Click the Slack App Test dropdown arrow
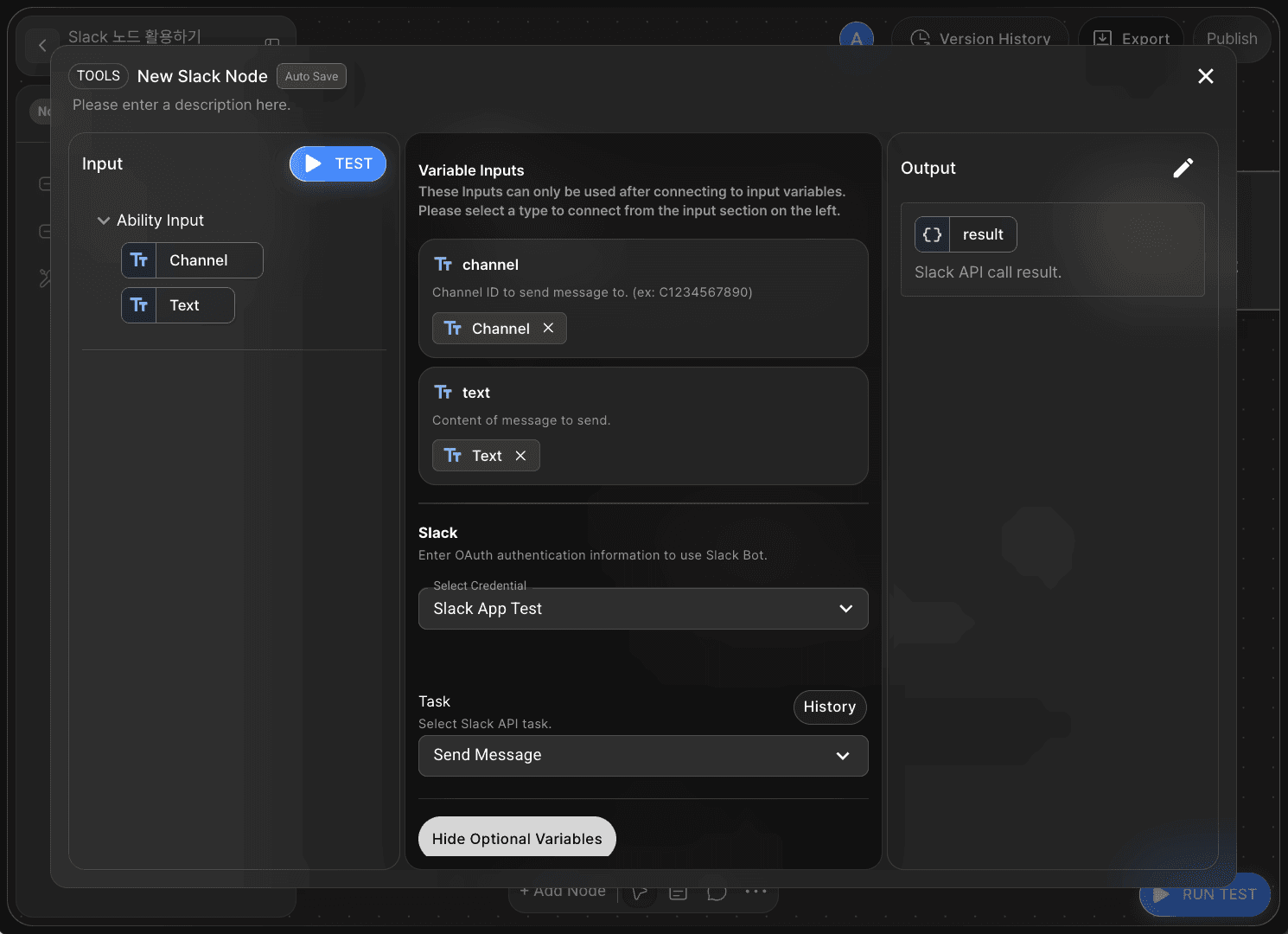This screenshot has height=934, width=1288. [x=846, y=609]
